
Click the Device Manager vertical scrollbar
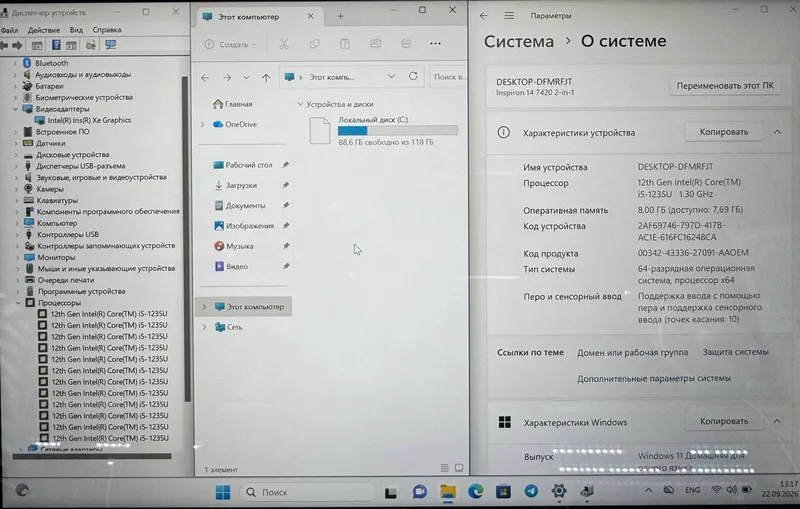[187, 239]
